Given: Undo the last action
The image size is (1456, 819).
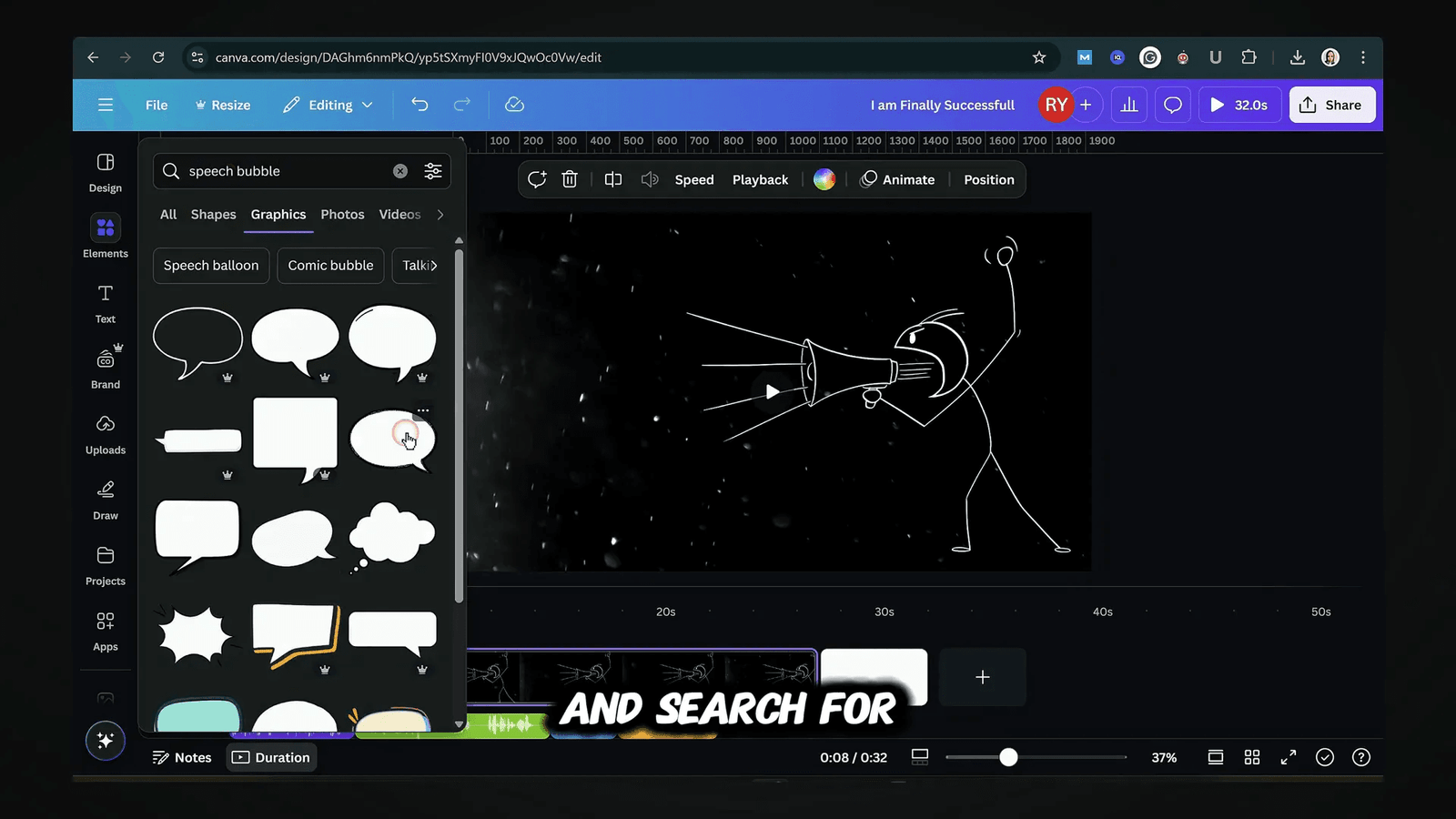Looking at the screenshot, I should tap(420, 105).
